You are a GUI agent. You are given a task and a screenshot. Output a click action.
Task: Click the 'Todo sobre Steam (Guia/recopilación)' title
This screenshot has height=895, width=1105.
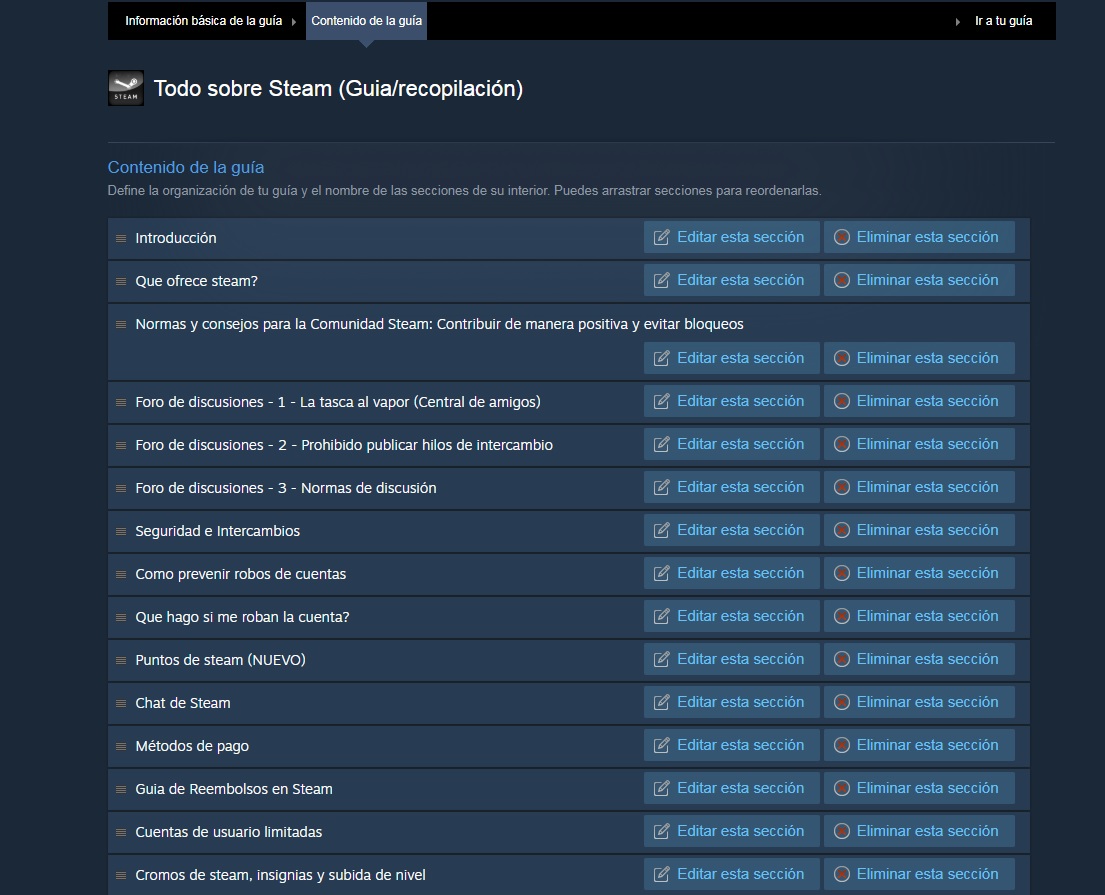338,89
